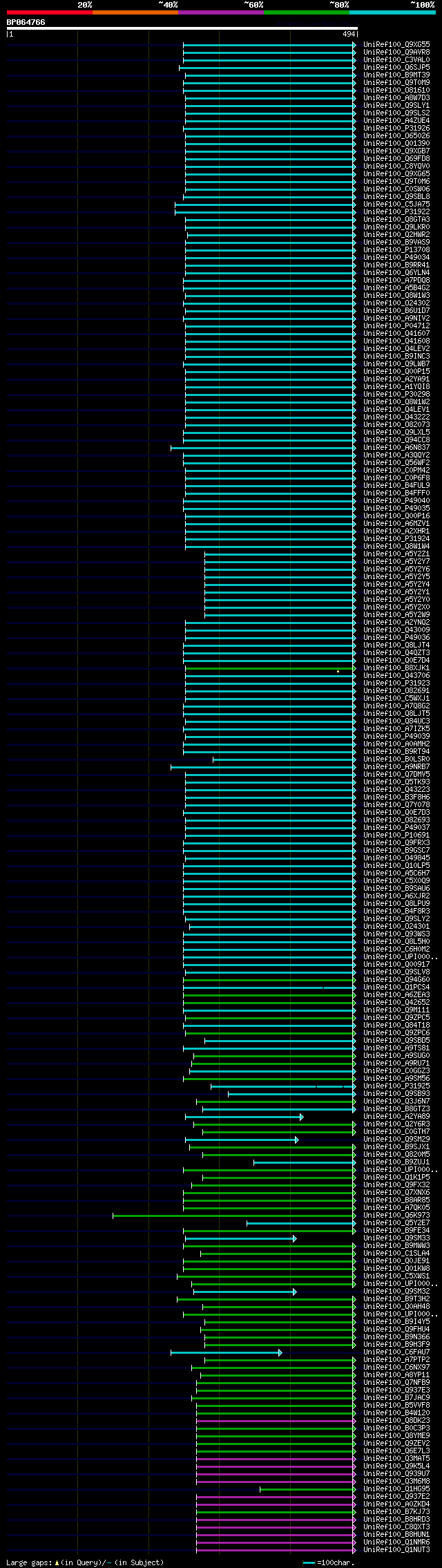Viewport: 442px width, 1568px height.
Task: Click the red ~20% identity legend segment
Action: [x=50, y=12]
